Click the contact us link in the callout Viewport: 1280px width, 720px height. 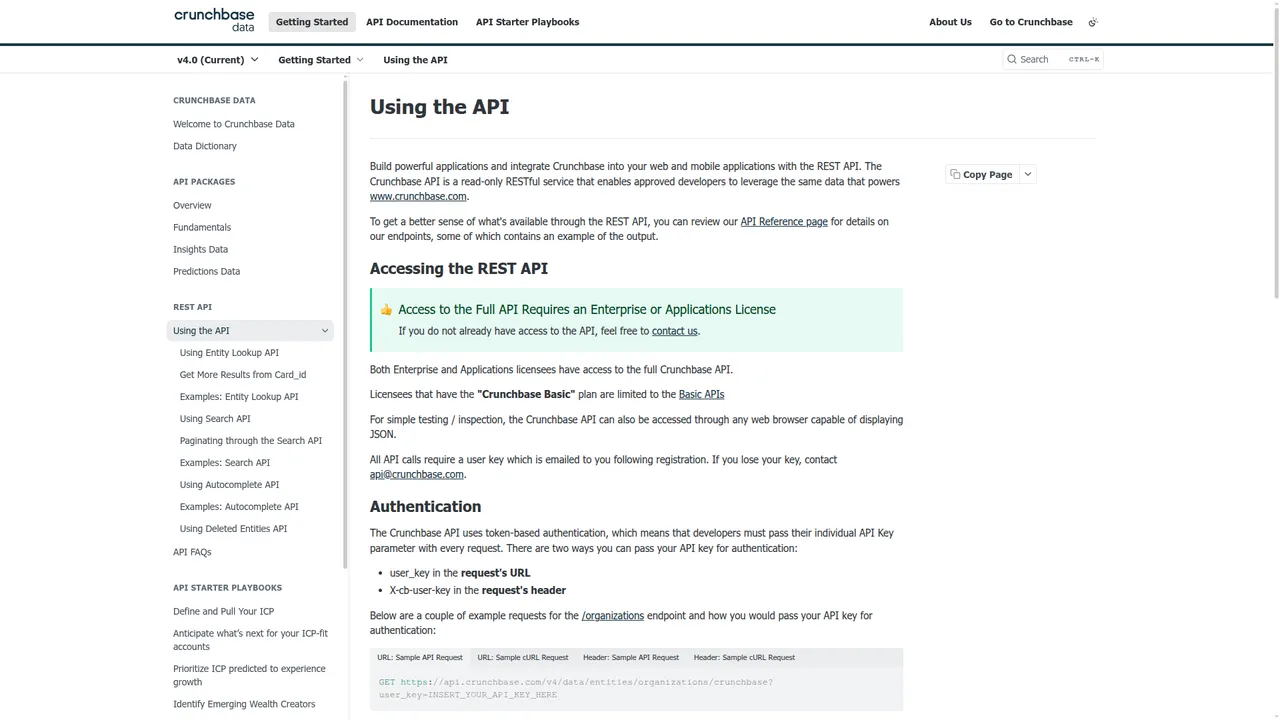point(674,330)
